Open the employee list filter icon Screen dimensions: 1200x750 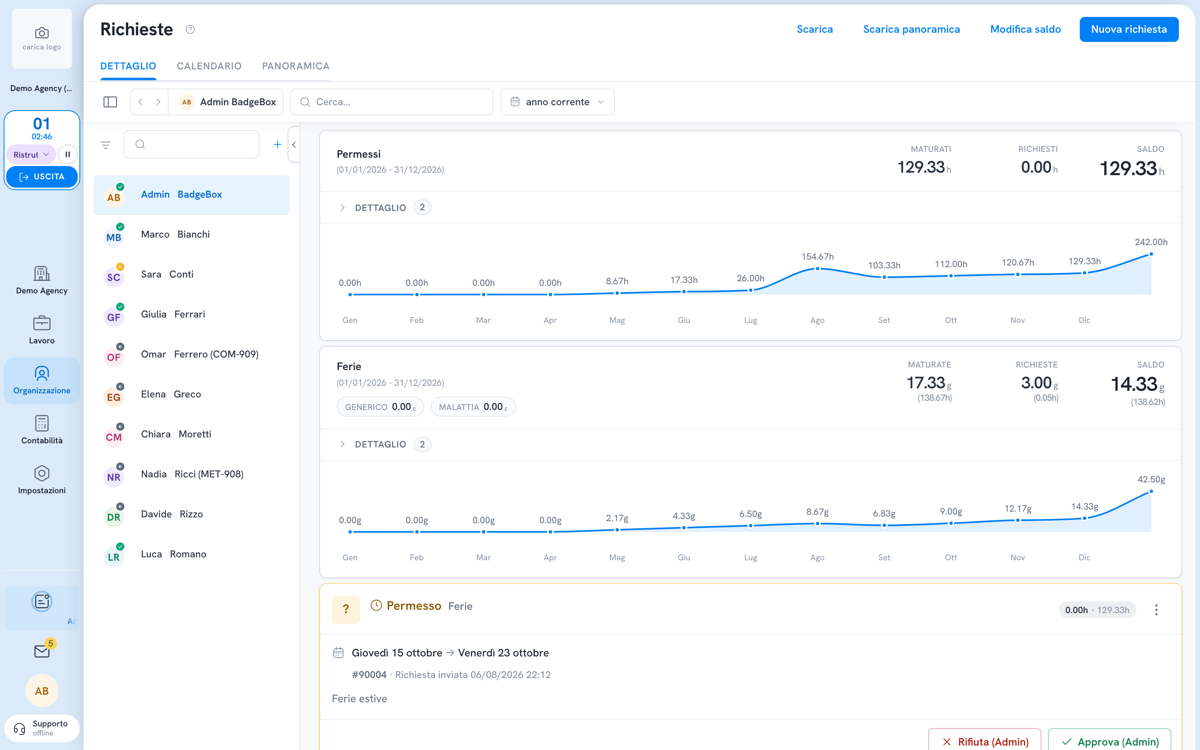[106, 145]
